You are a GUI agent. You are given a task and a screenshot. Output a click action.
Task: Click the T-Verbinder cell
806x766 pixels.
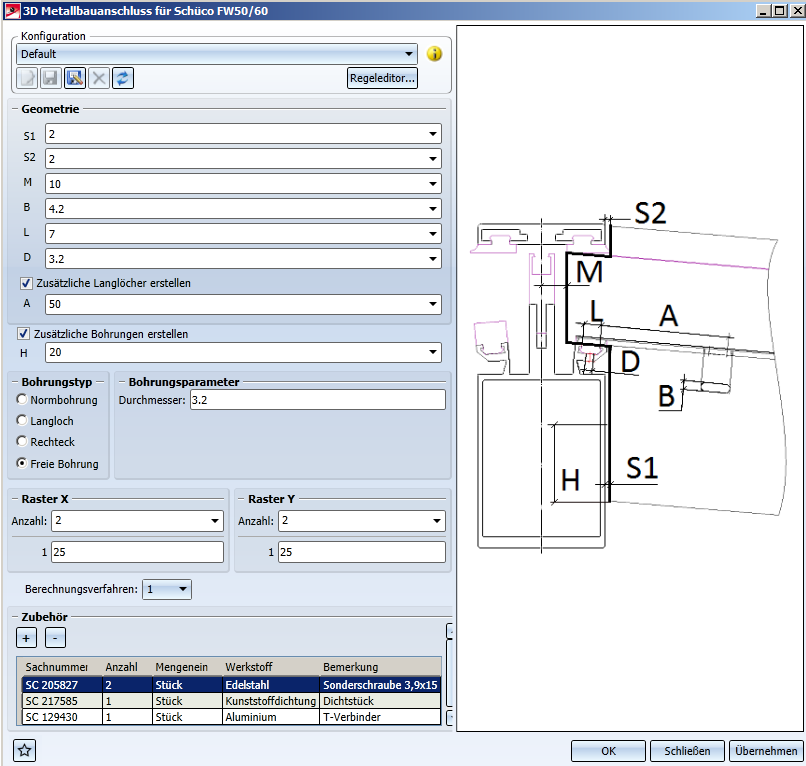pos(380,717)
